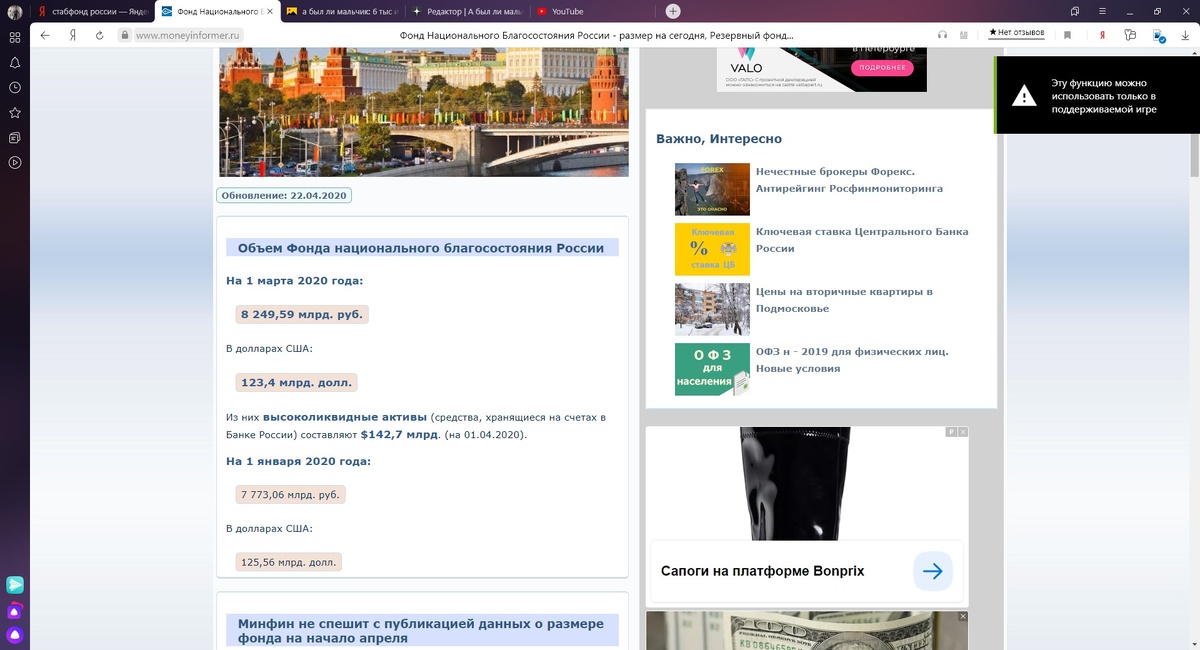Click the 'Подробнее' button in VALO ad
This screenshot has width=1200, height=650.
point(882,68)
